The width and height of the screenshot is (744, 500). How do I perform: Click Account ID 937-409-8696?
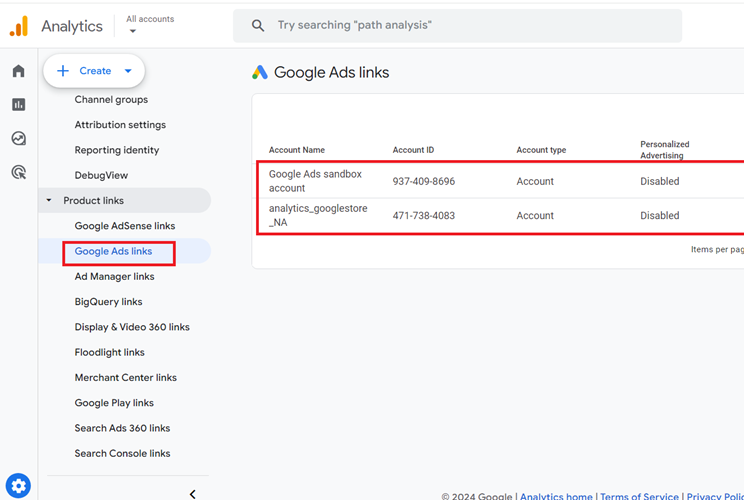424,181
